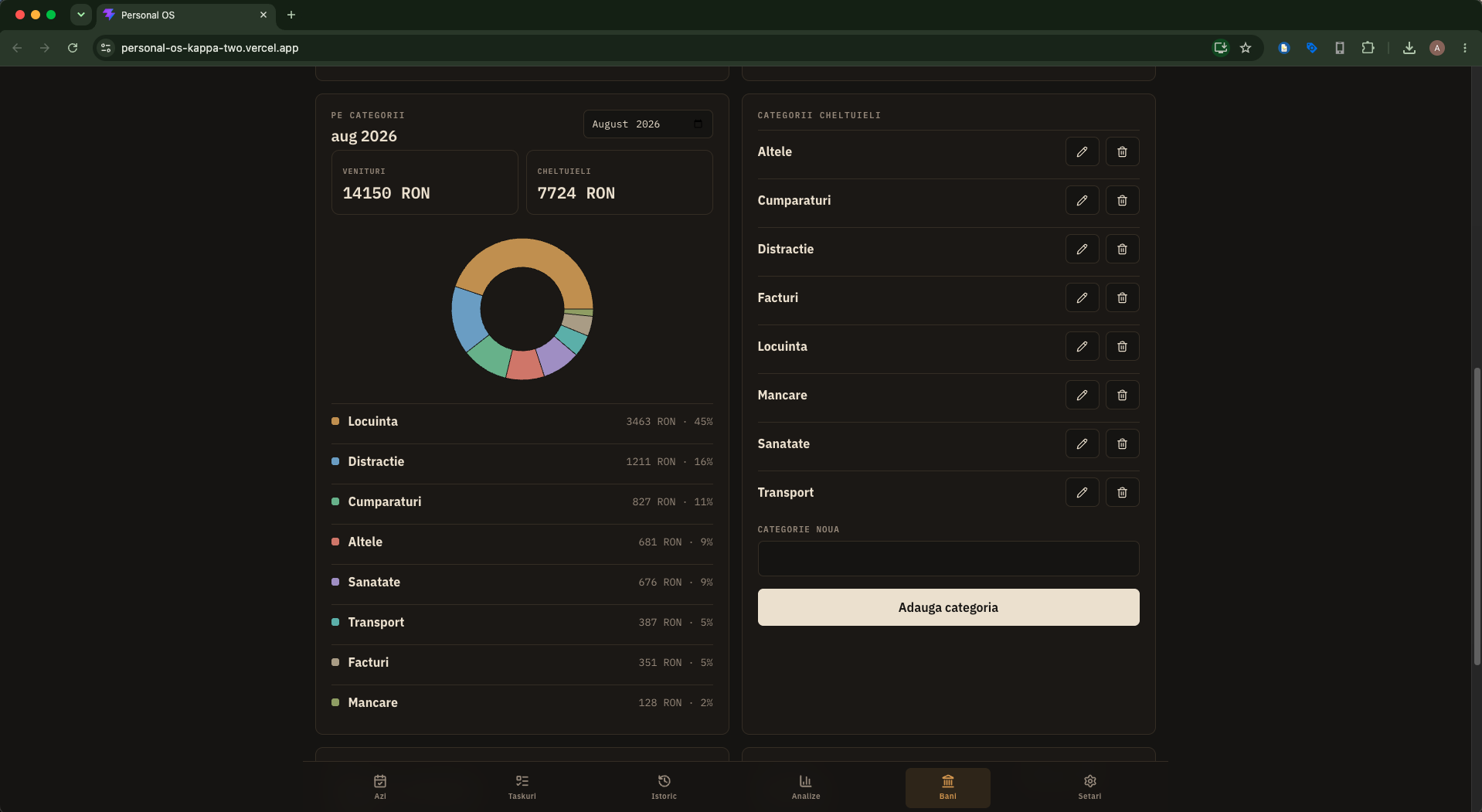Go to the Taskuri tab
The width and height of the screenshot is (1482, 812).
click(x=522, y=787)
